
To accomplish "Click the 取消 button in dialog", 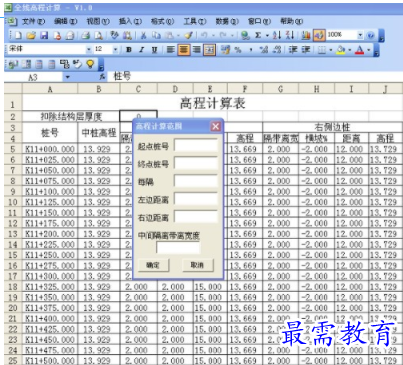I will point(197,265).
